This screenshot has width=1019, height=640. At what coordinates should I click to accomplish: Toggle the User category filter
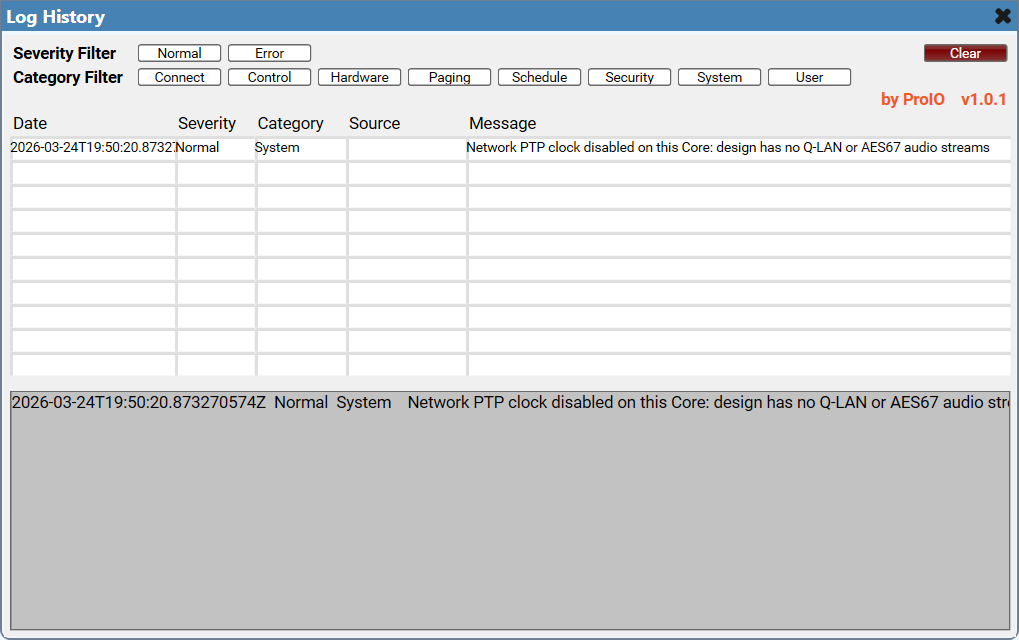pyautogui.click(x=809, y=77)
